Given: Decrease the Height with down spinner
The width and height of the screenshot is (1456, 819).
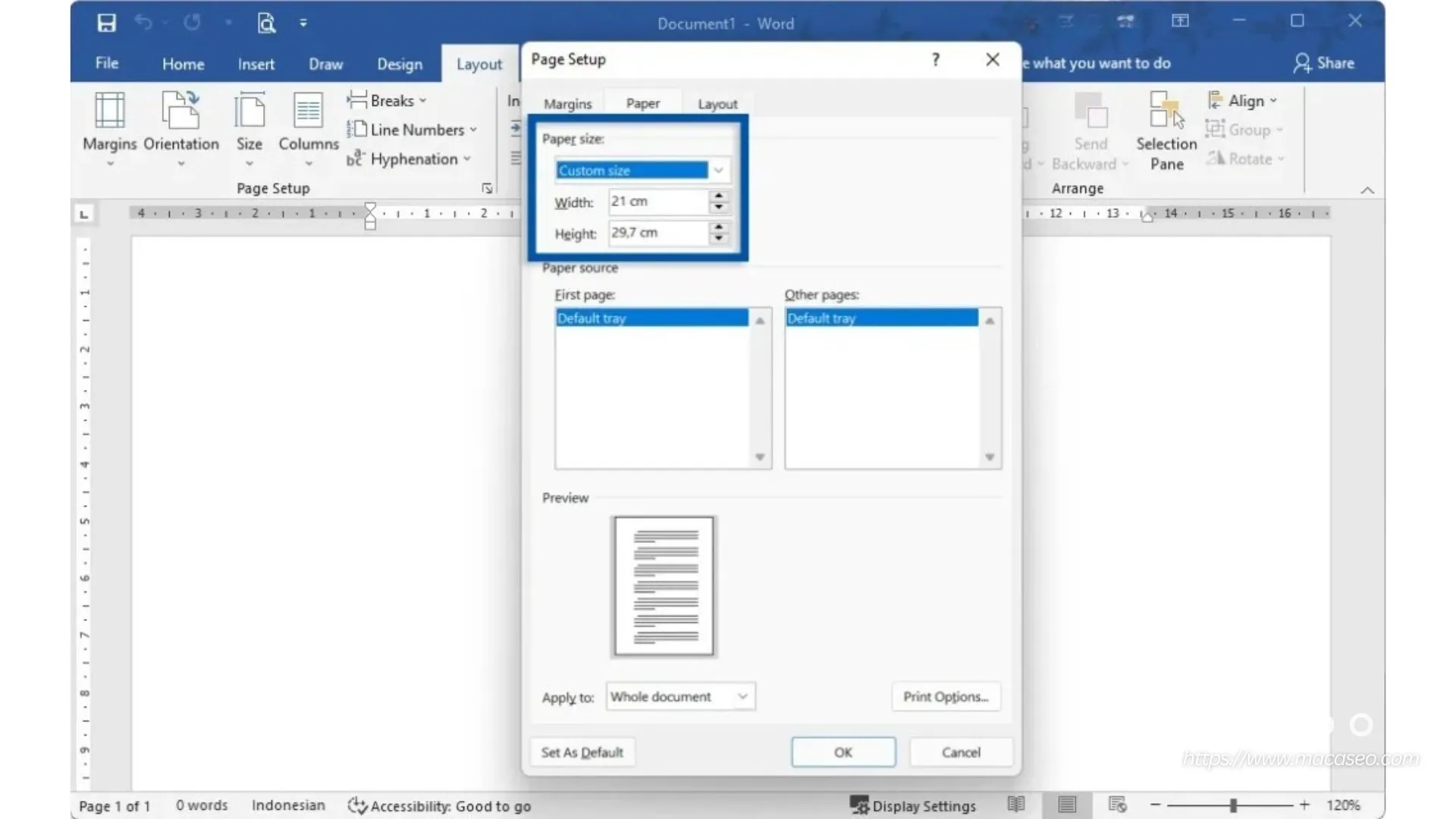Looking at the screenshot, I should (x=718, y=239).
